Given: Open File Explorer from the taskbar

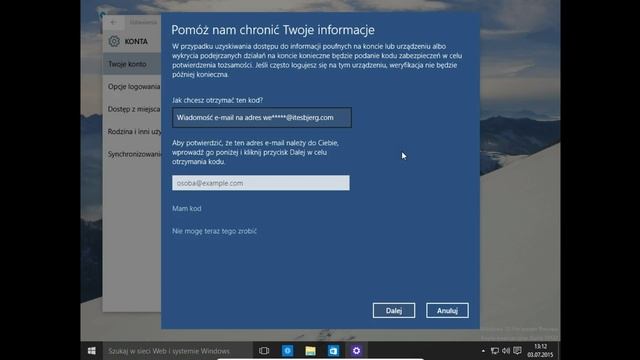Looking at the screenshot, I should [x=310, y=351].
